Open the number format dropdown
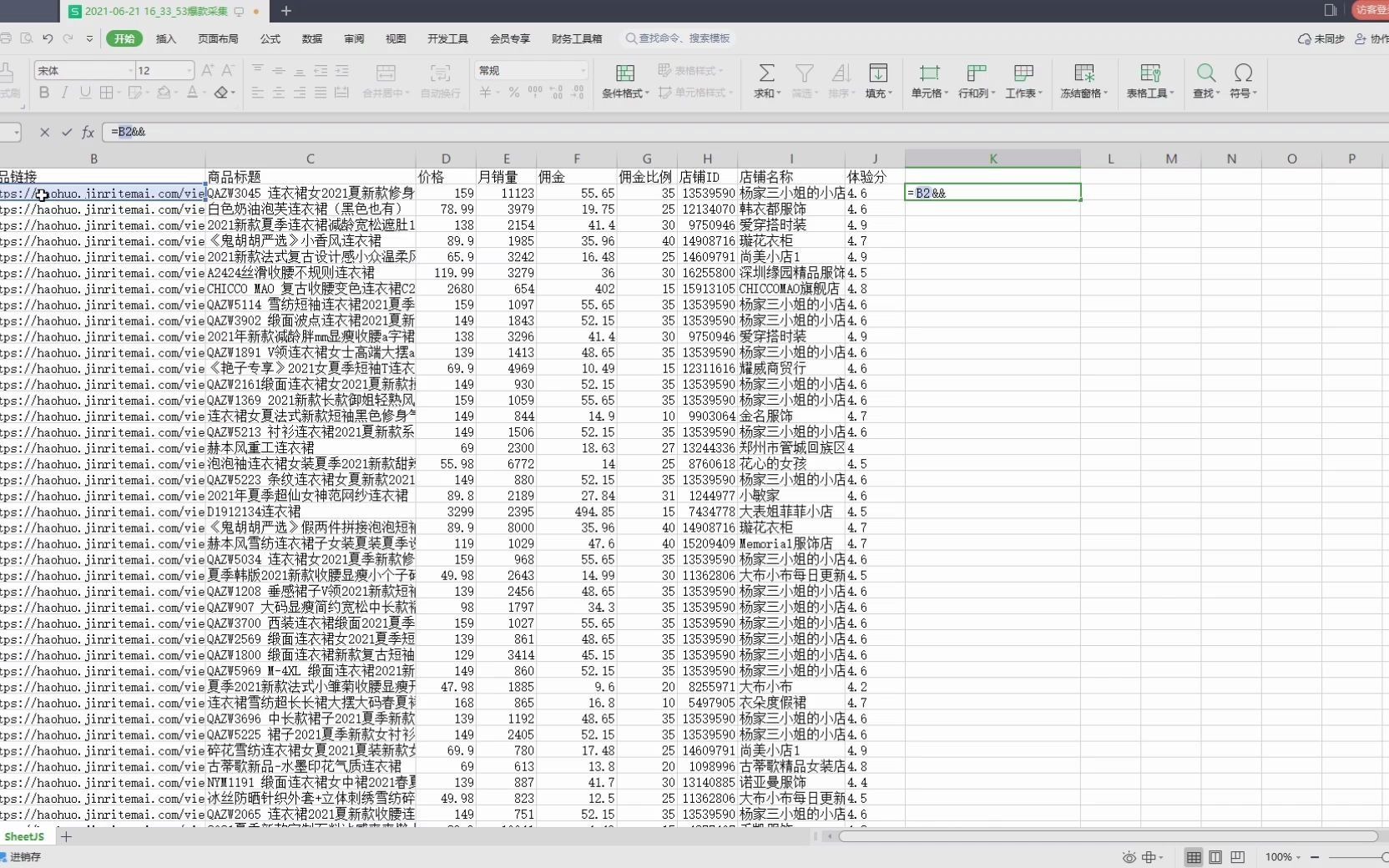The image size is (1389, 868). 583,71
